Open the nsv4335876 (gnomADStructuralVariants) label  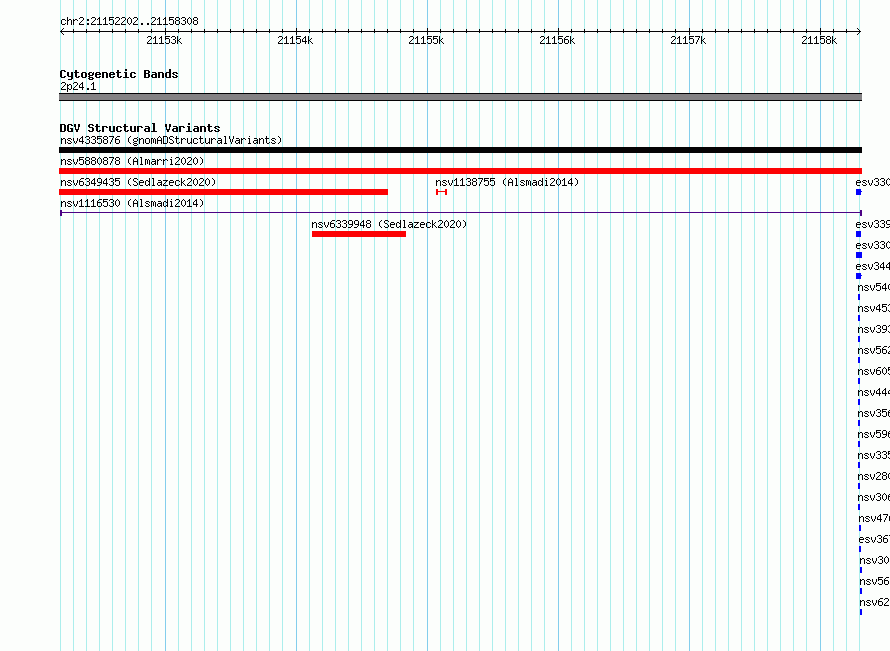click(x=171, y=140)
